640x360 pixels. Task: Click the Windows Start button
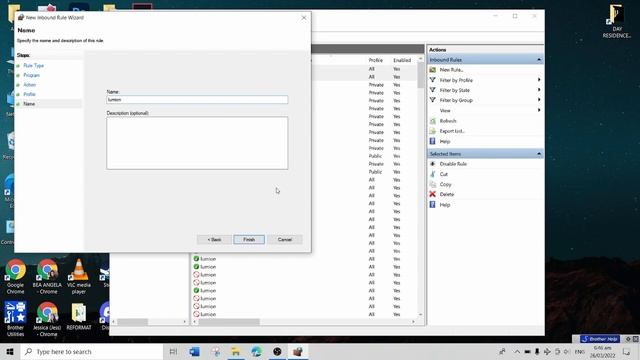10,351
